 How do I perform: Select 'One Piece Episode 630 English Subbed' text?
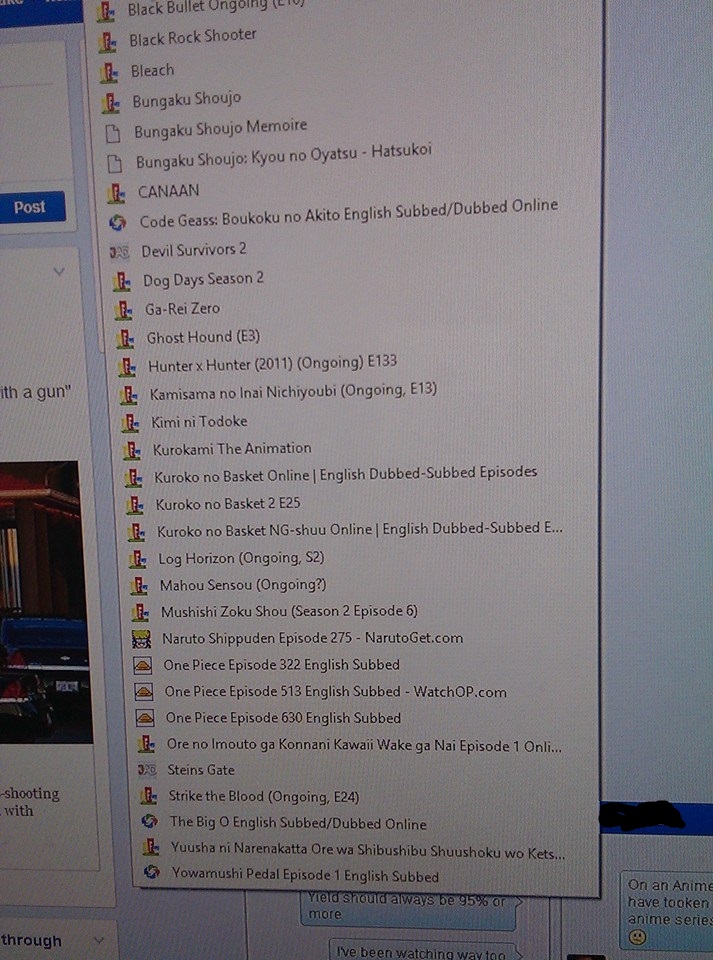(283, 718)
